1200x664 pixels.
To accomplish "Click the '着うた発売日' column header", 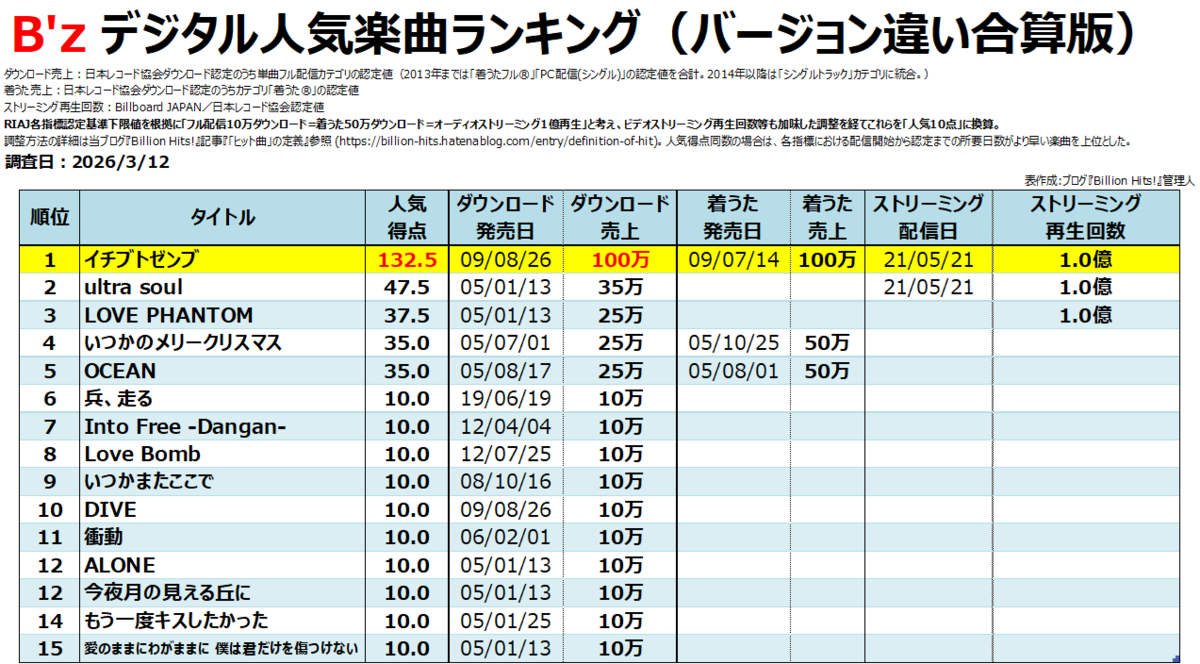I will coord(735,217).
